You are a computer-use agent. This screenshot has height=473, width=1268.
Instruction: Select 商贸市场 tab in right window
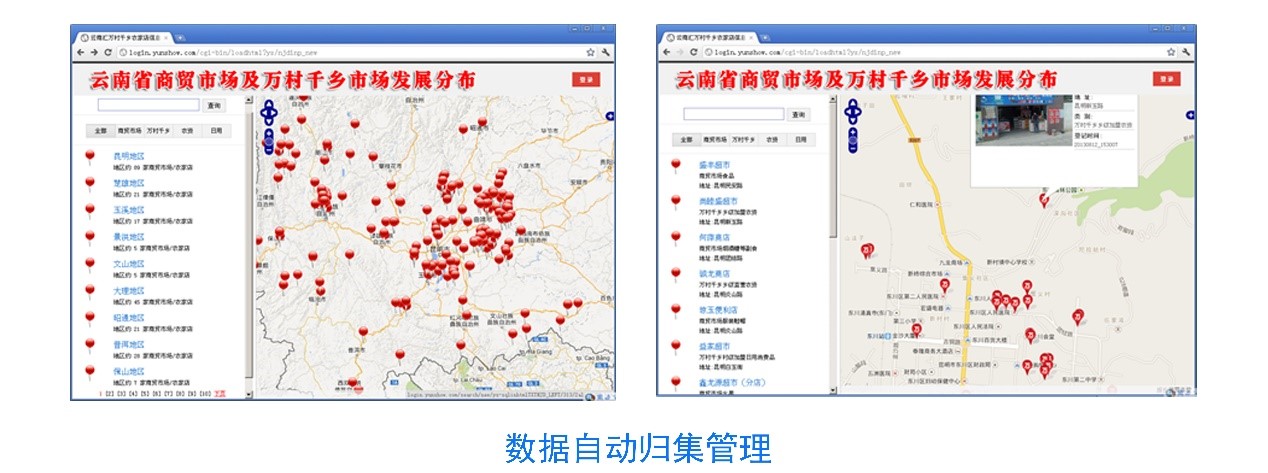click(x=714, y=140)
